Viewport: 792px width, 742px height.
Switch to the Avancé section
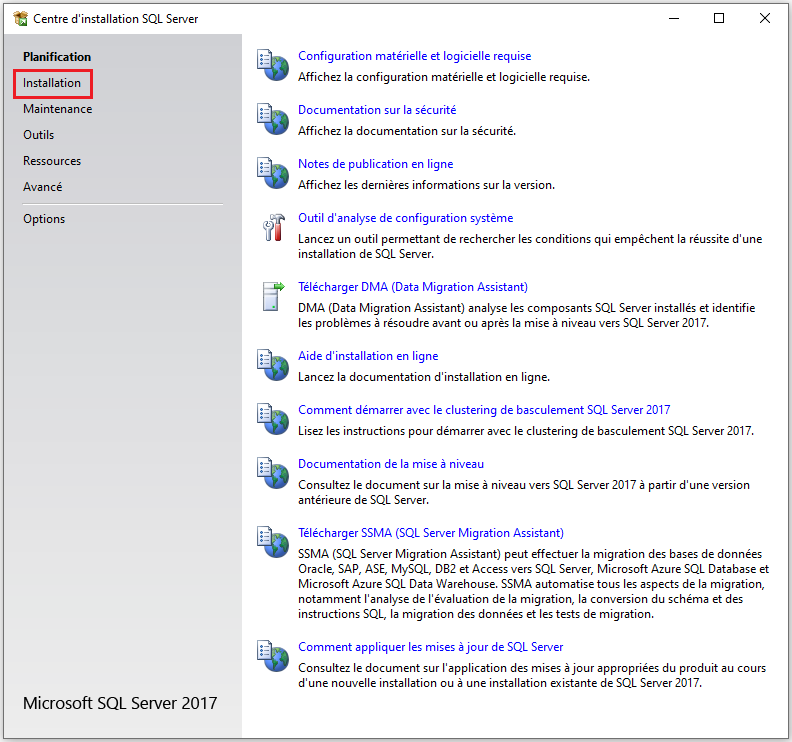[42, 187]
